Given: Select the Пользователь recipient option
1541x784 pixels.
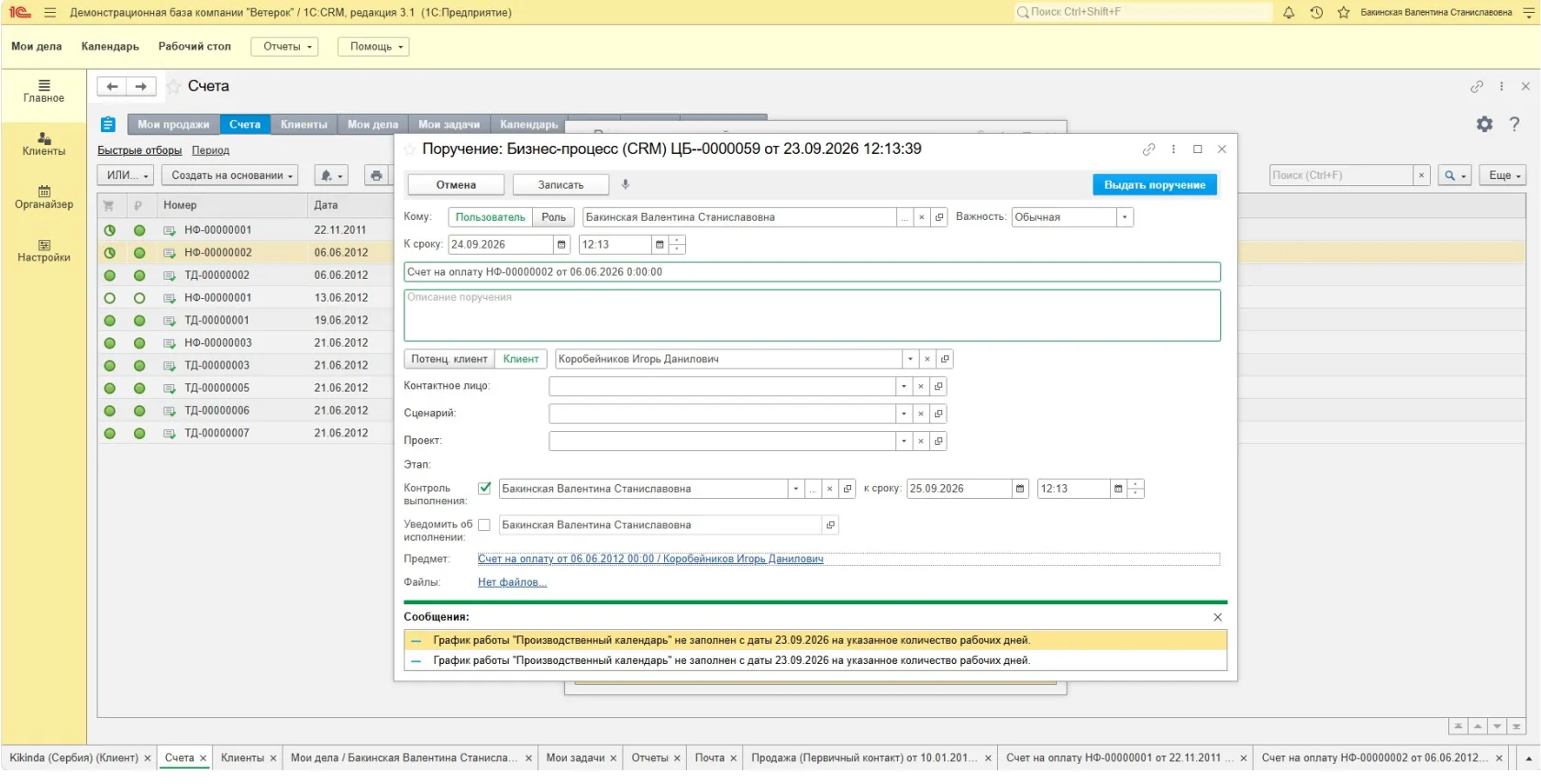Looking at the screenshot, I should [x=491, y=217].
